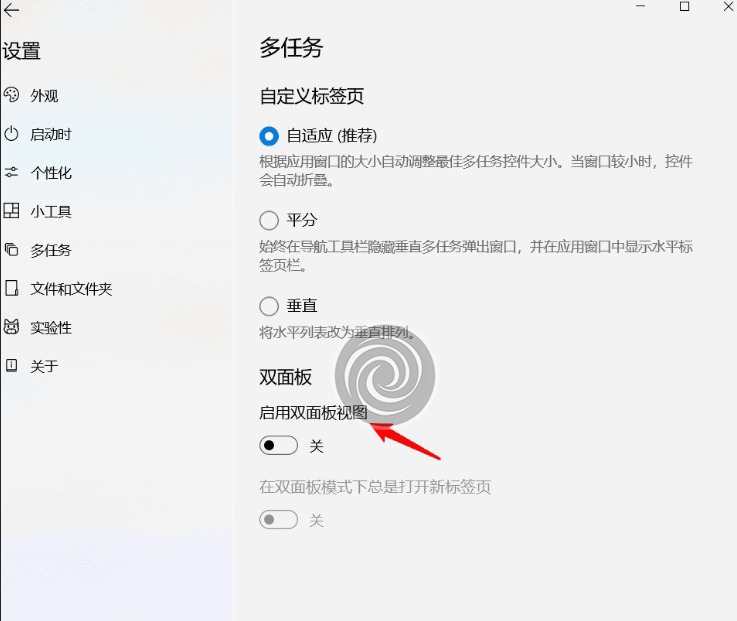
Task: Choose the 平分 radio button
Action: pyautogui.click(x=269, y=220)
